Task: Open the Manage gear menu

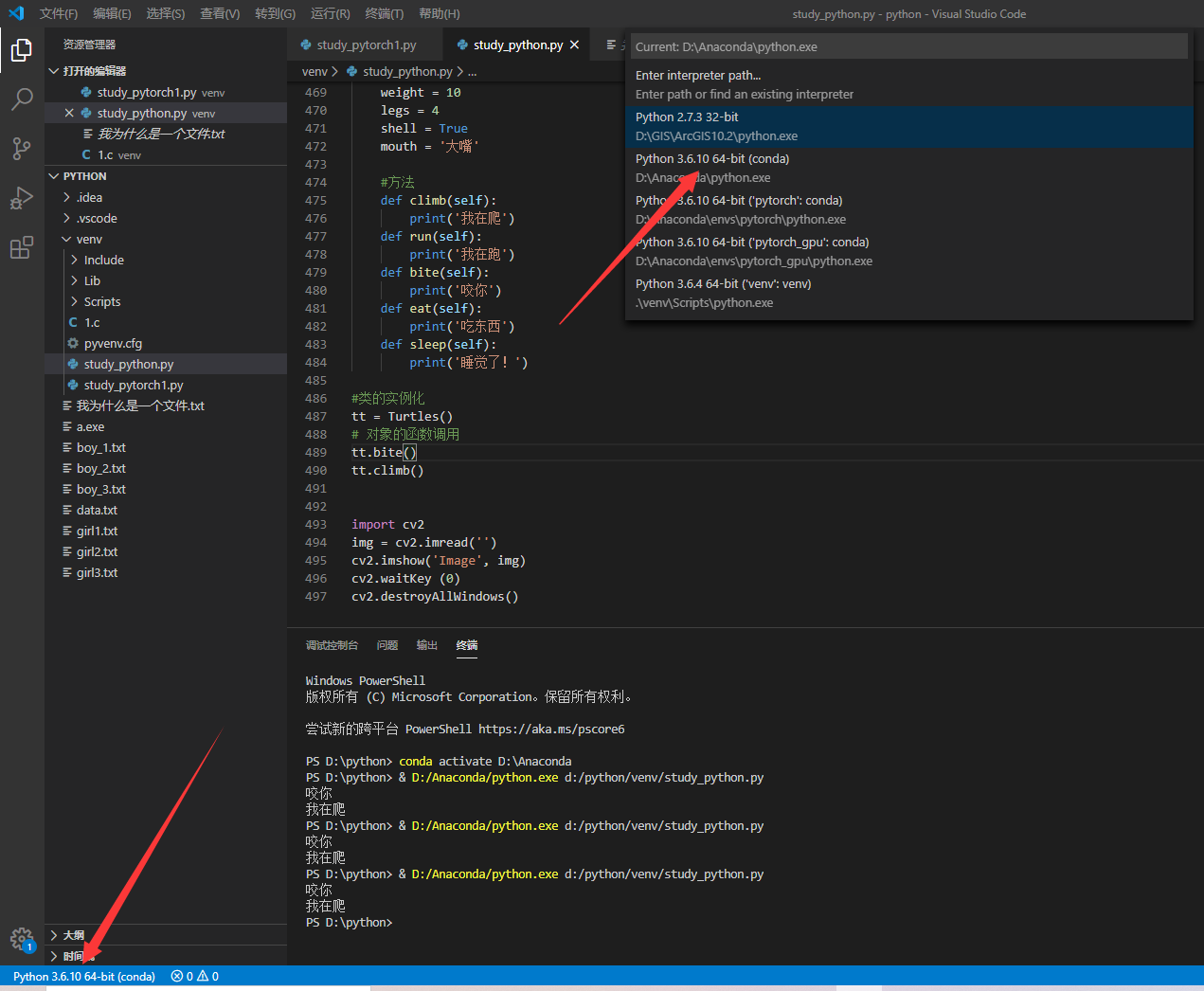Action: pos(21,939)
